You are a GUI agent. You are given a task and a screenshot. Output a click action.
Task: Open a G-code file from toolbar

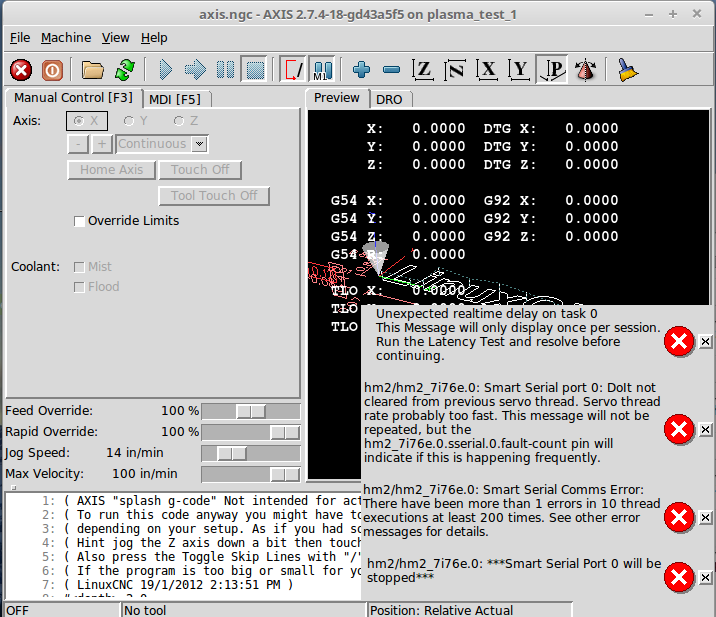tap(93, 70)
